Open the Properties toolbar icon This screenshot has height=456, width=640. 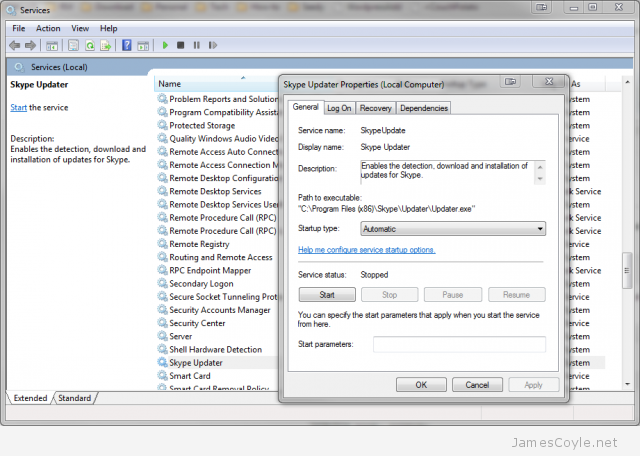click(x=73, y=45)
